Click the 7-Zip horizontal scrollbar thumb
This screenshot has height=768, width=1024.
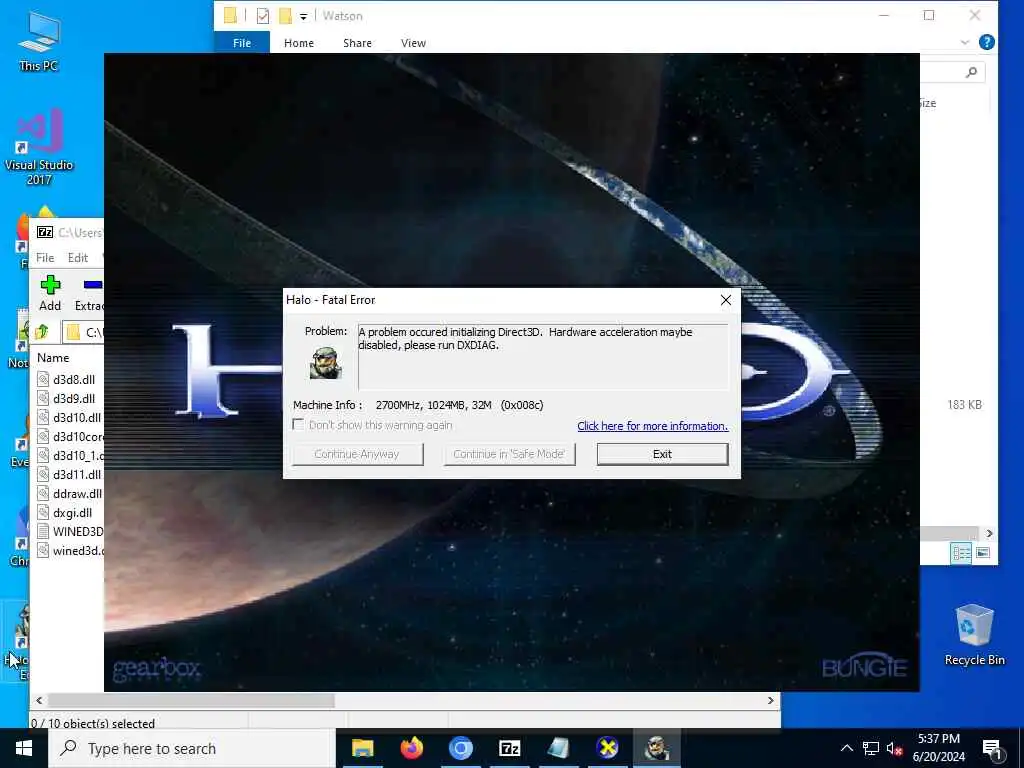(191, 700)
